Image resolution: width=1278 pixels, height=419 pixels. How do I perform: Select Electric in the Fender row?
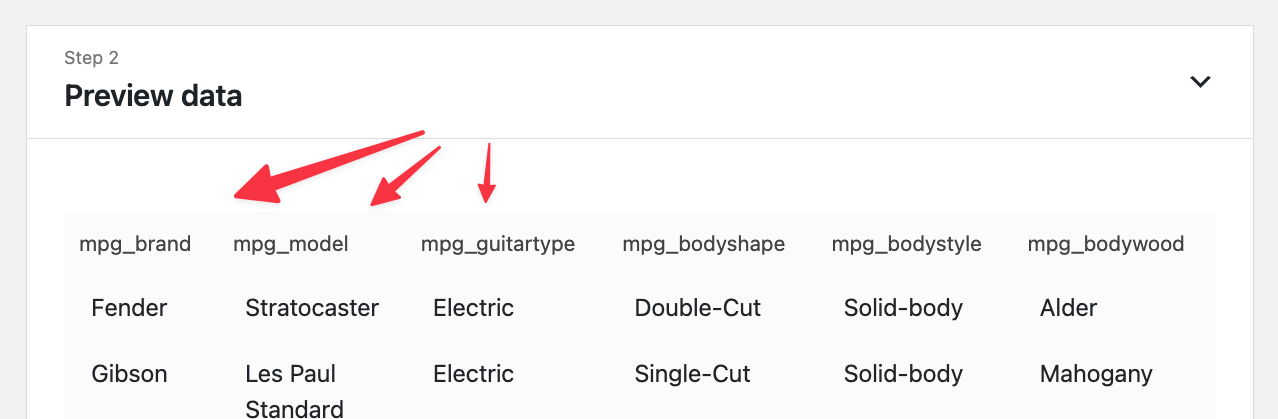point(474,308)
